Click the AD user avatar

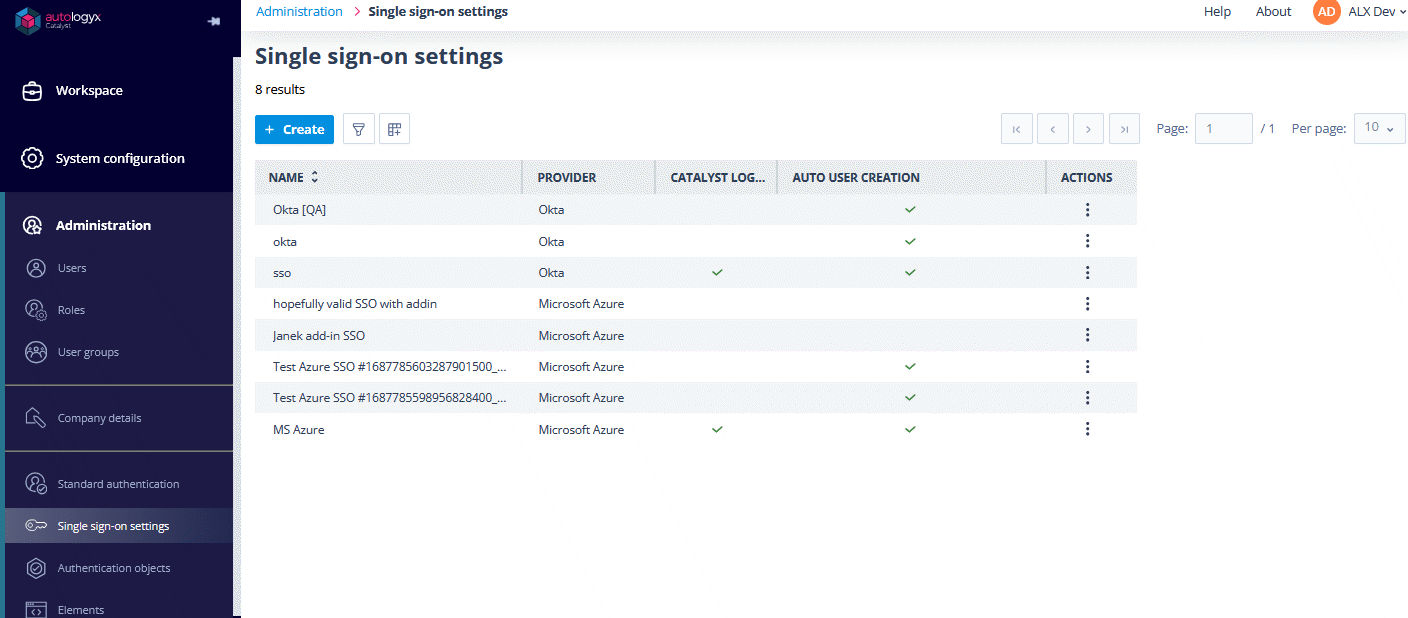pos(1327,12)
